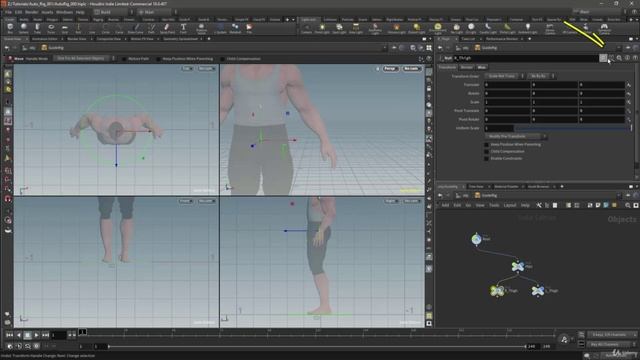Select the Sphere shelf tool
Viewport: 640px width, 360px height.
(24, 28)
